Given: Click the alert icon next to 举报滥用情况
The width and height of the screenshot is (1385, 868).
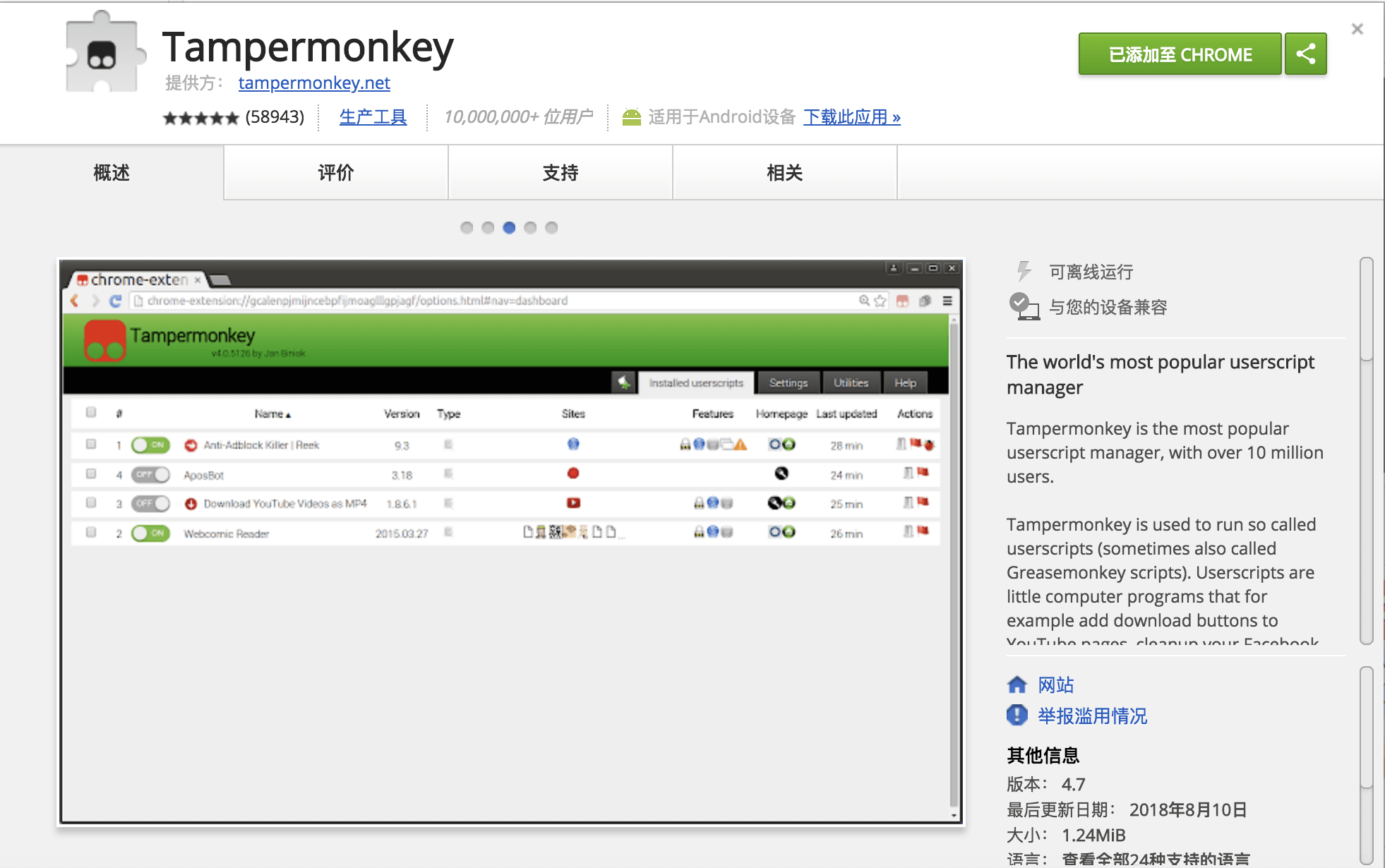Looking at the screenshot, I should 1017,716.
